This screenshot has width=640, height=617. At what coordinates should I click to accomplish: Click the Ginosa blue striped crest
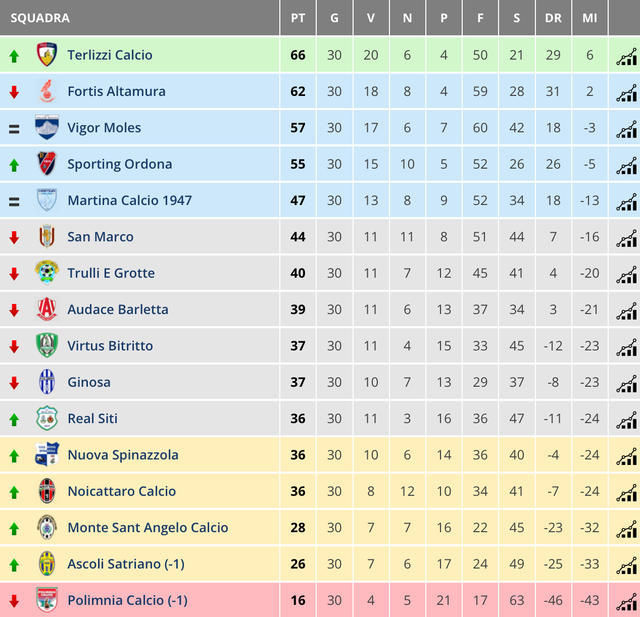coord(47,382)
